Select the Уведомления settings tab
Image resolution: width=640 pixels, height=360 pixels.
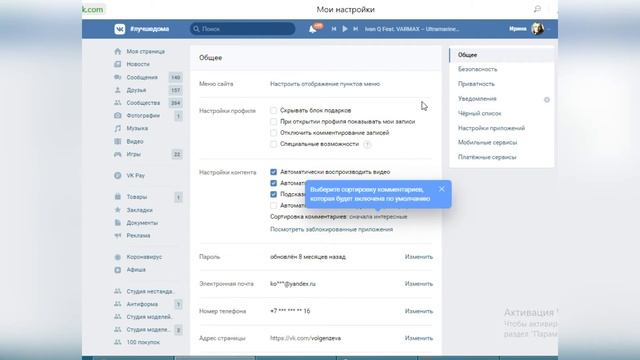coord(502,99)
